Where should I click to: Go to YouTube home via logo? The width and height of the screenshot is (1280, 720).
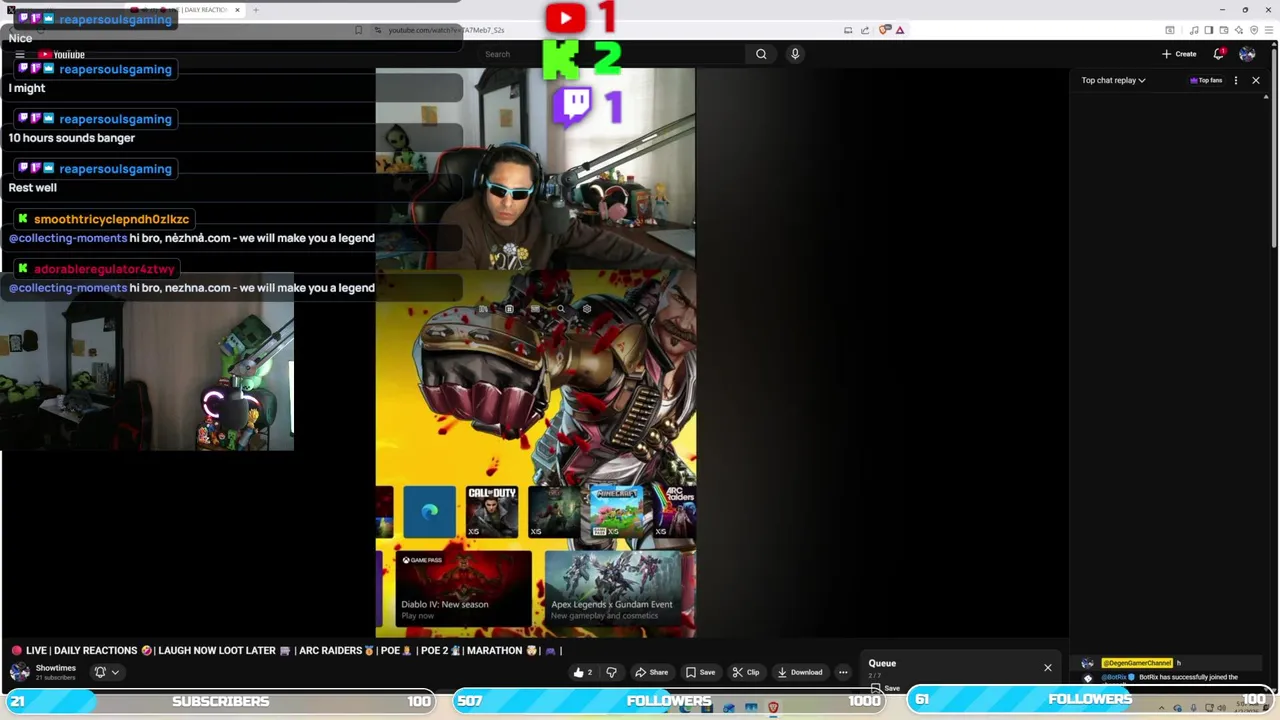click(x=62, y=55)
